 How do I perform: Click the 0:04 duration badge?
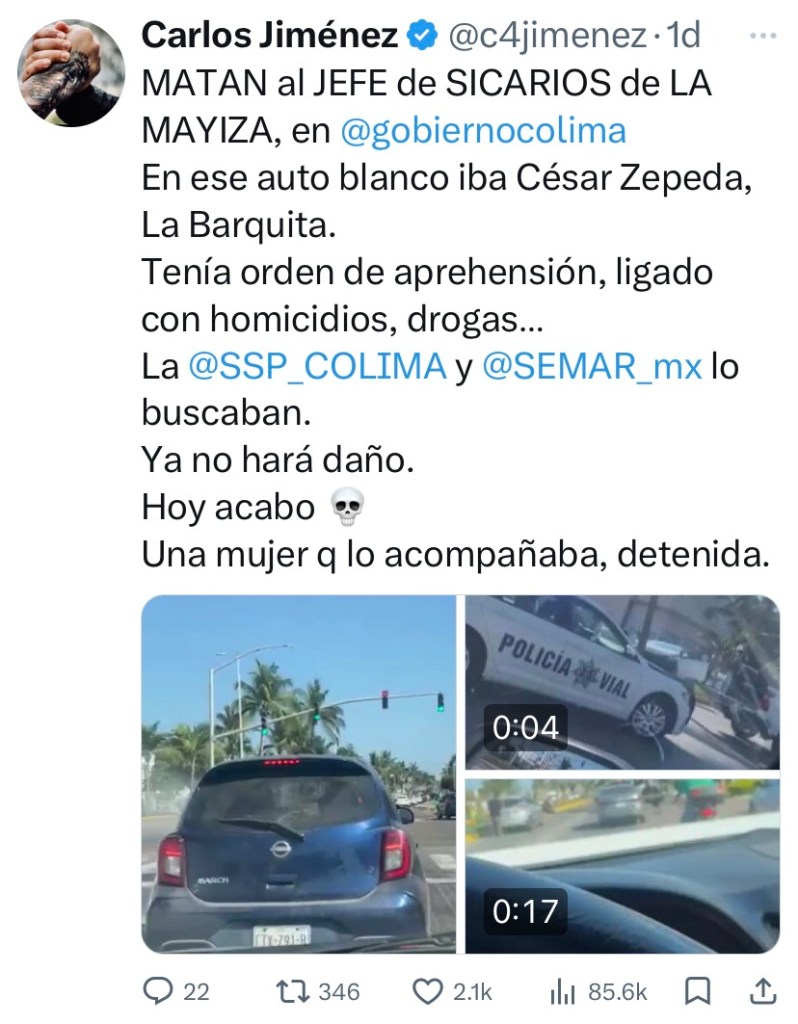tap(526, 728)
